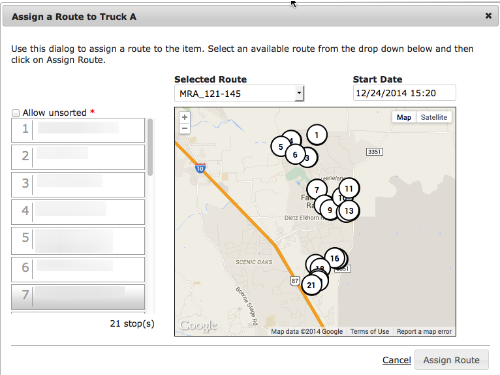
Task: Click stop marker 7 on the map
Action: coord(317,190)
